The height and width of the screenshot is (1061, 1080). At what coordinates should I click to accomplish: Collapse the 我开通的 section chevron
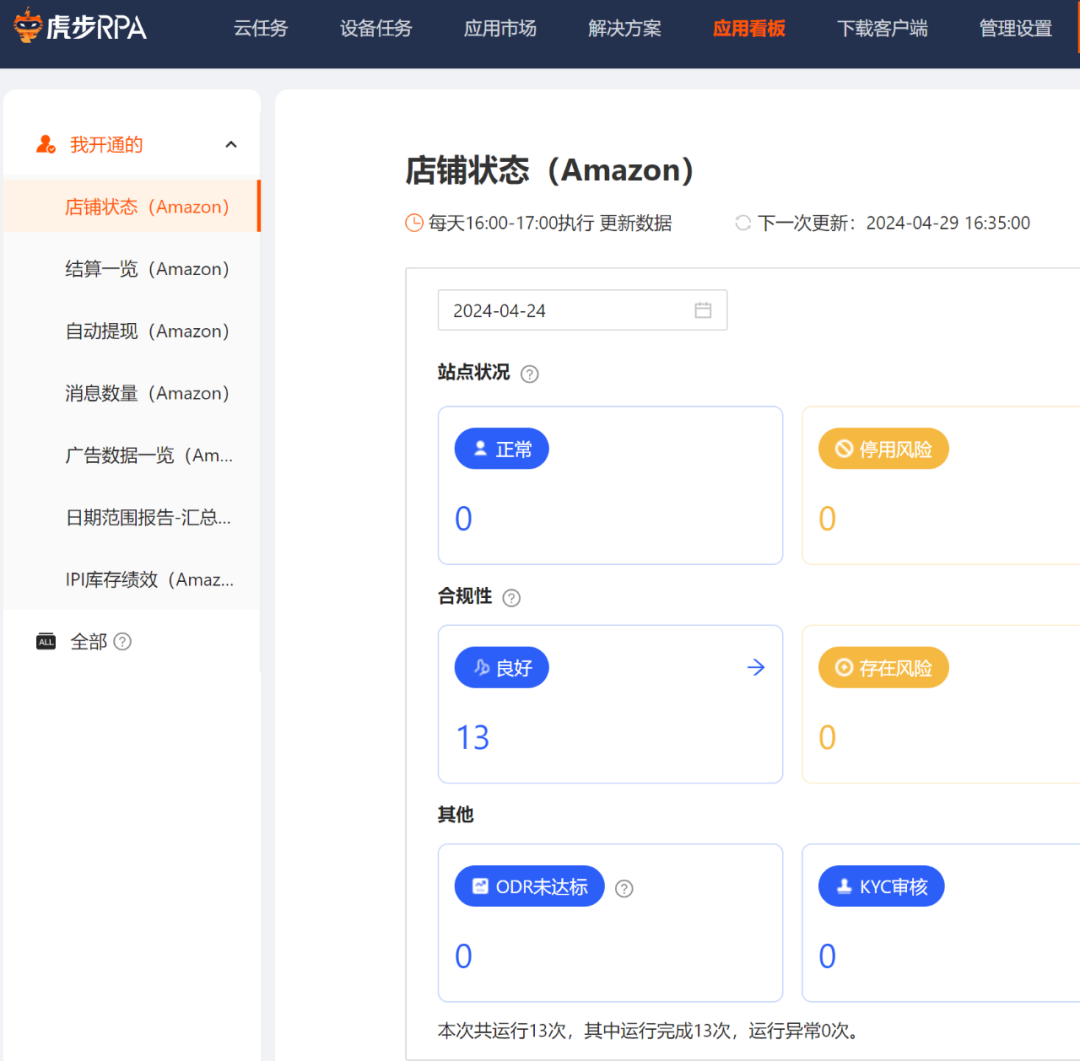231,145
